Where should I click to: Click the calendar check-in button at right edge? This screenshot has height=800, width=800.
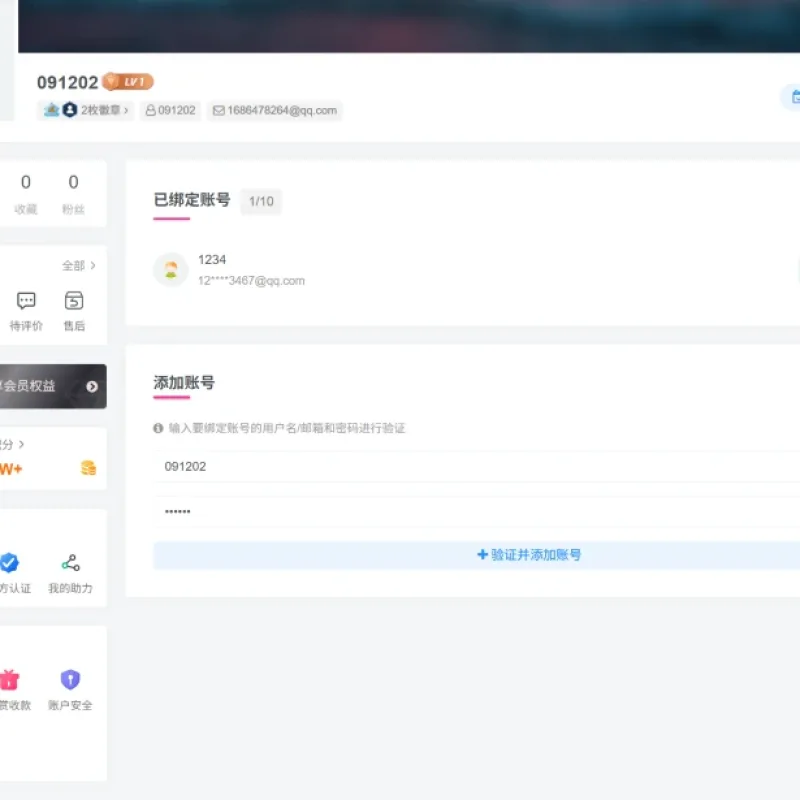pos(792,96)
